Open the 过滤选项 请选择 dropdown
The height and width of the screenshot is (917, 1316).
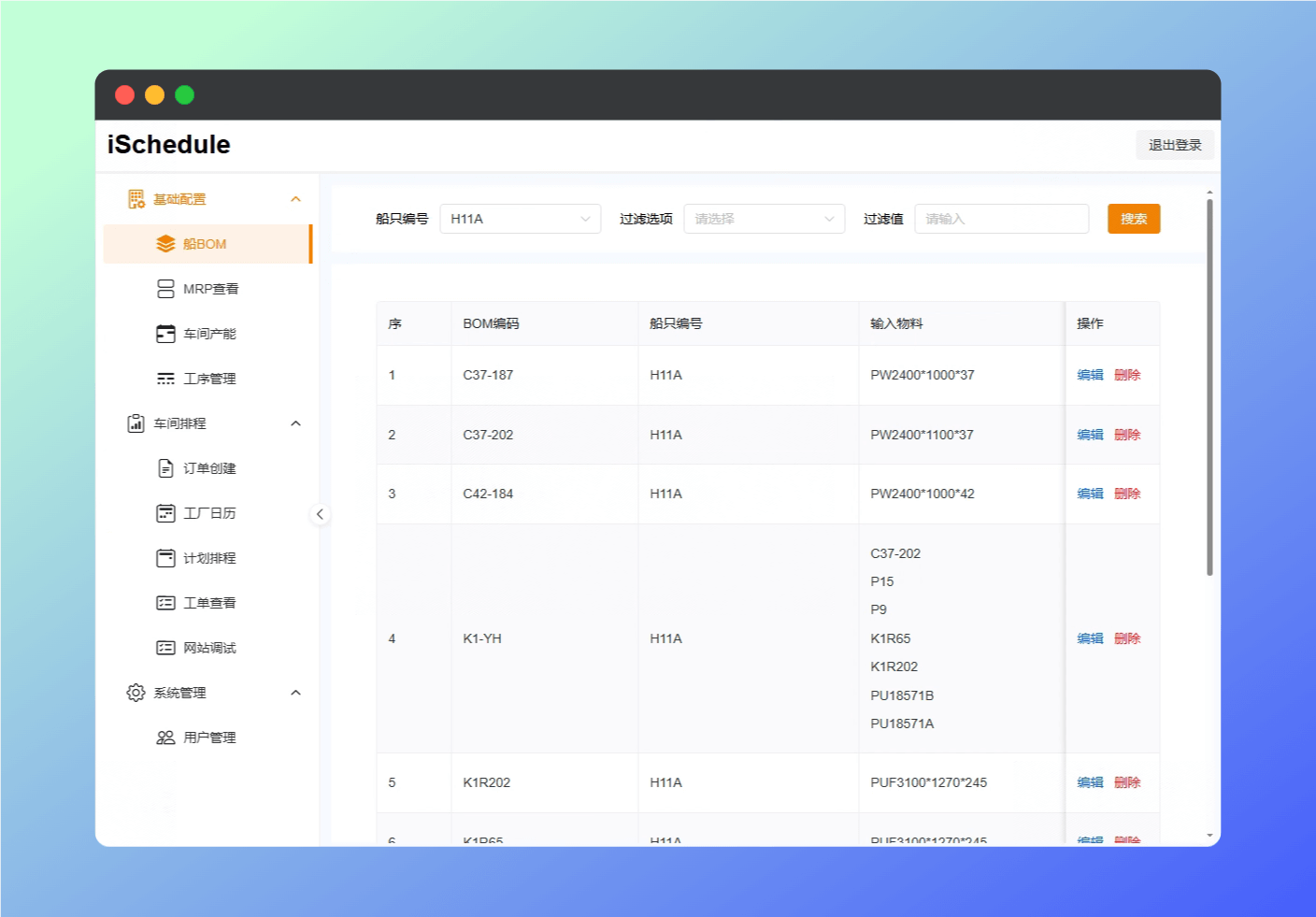[765, 219]
